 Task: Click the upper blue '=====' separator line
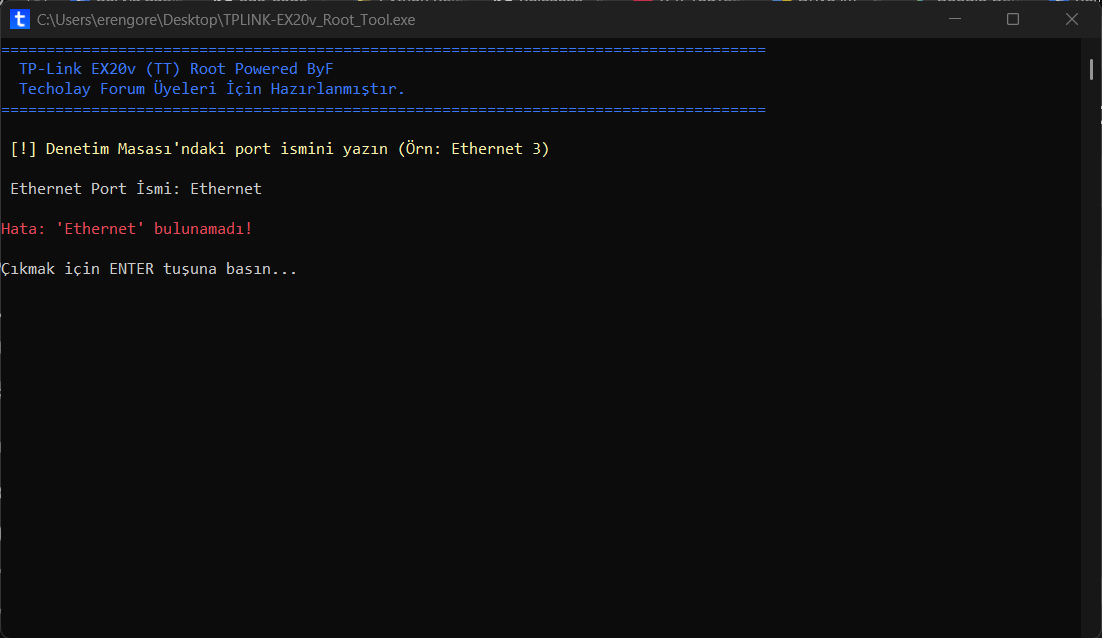(383, 50)
